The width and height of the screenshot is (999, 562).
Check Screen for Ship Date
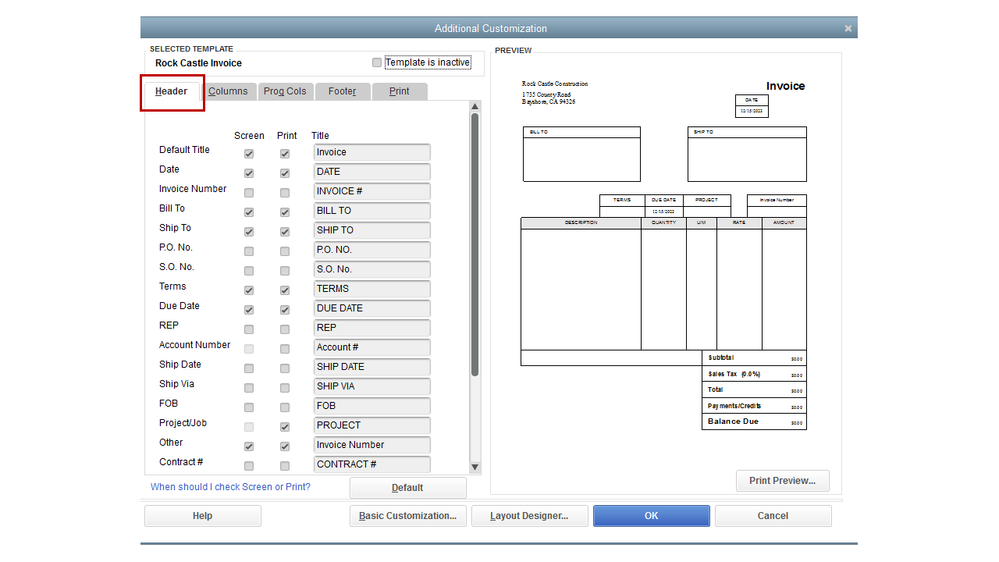(249, 368)
